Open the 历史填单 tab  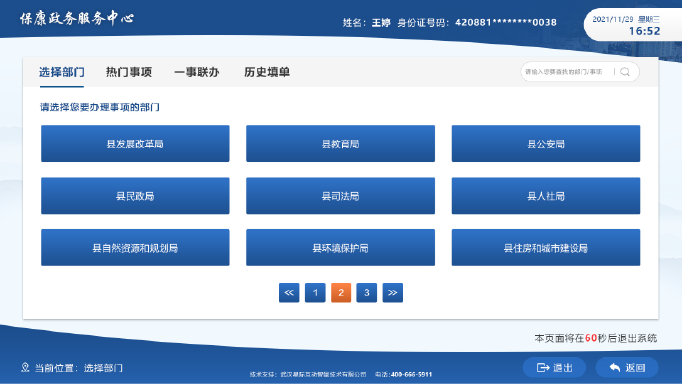[x=267, y=72]
